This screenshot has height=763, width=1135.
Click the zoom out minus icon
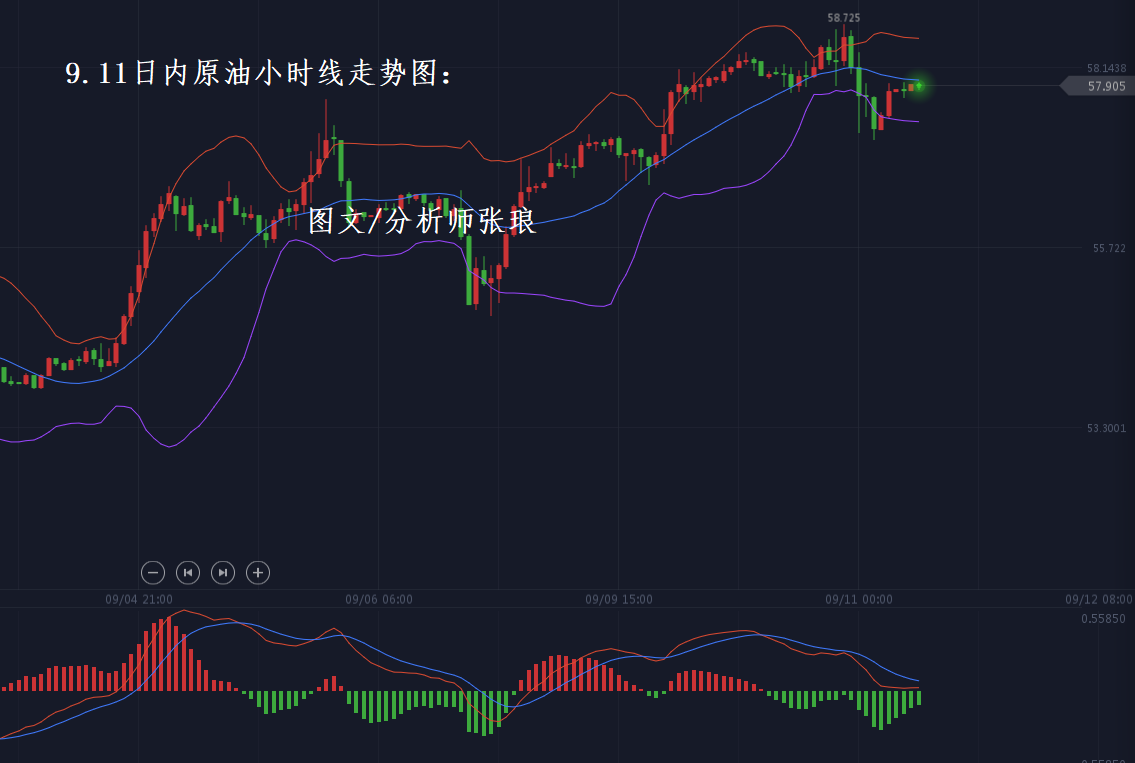153,572
